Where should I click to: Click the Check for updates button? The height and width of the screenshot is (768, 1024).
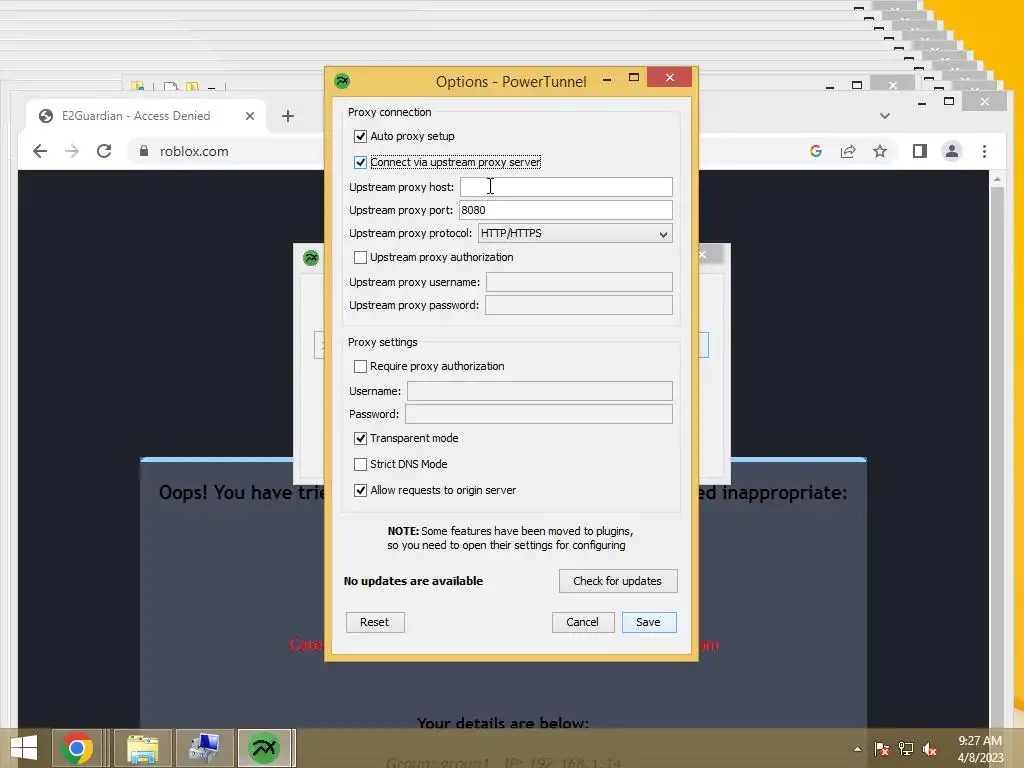[618, 581]
